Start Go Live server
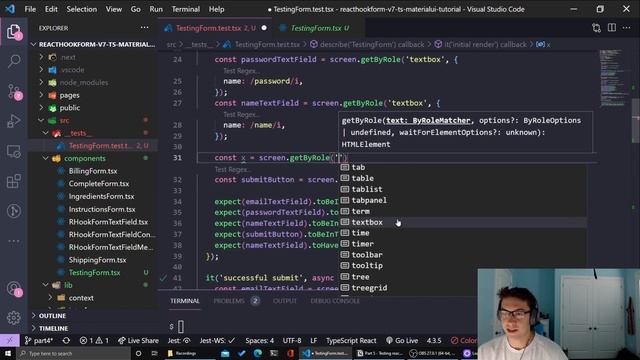This screenshot has height=360, width=640. [402, 340]
